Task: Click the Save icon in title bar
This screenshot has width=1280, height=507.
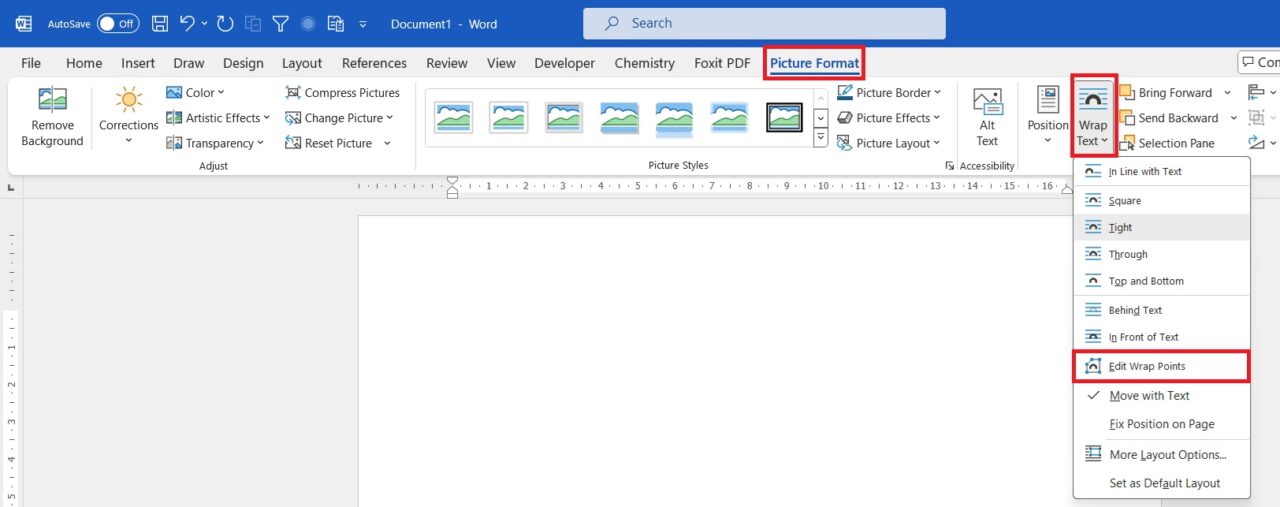Action: point(159,23)
